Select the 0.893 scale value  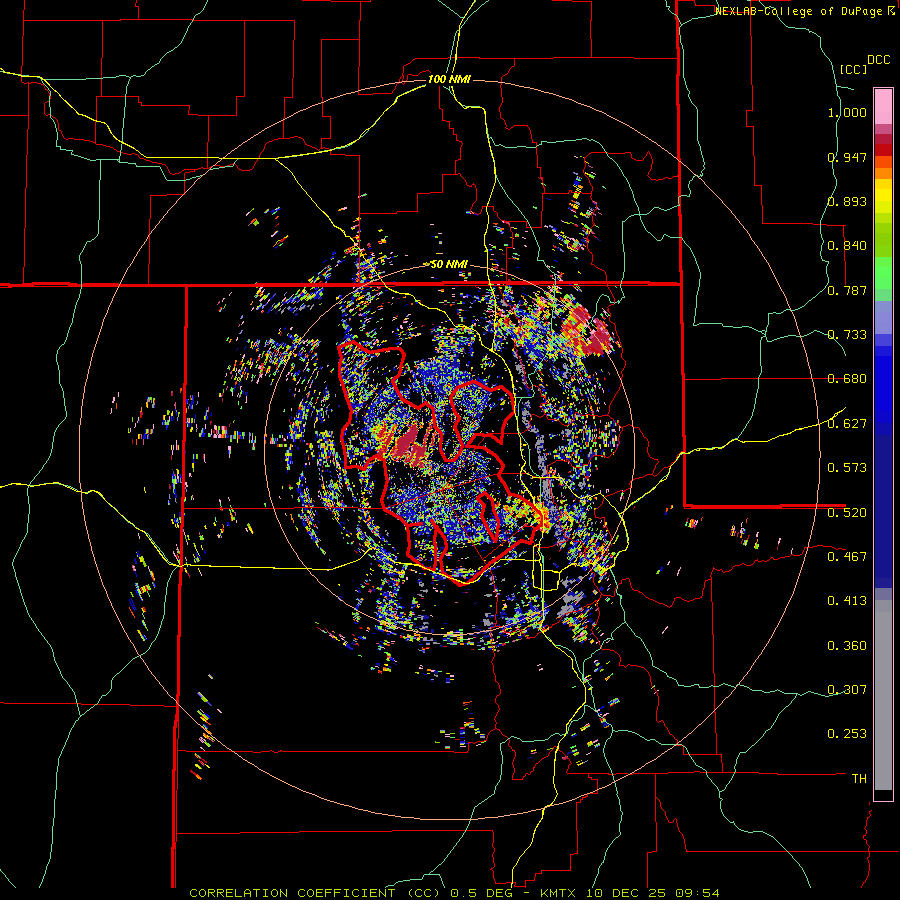click(x=847, y=201)
